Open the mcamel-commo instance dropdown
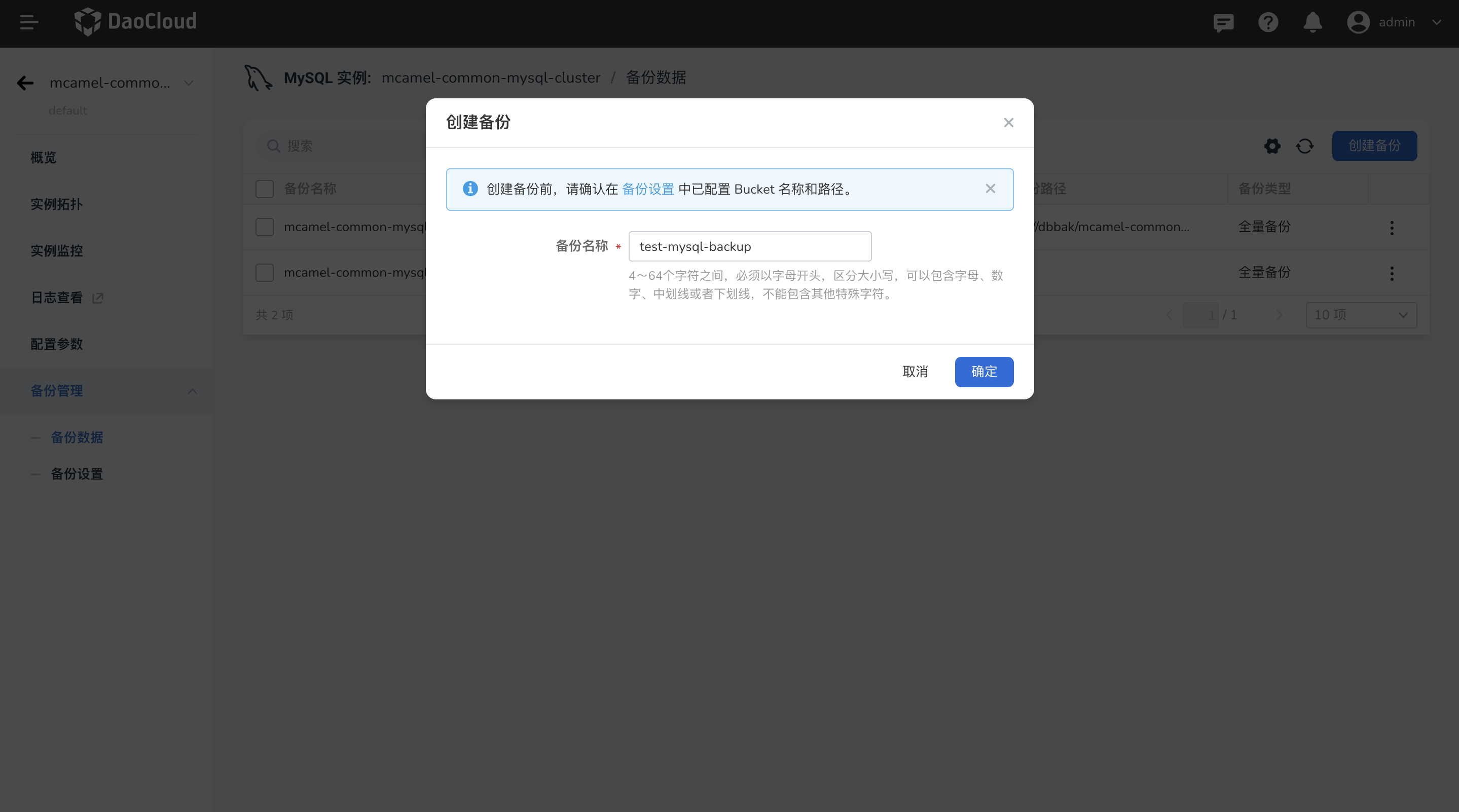The image size is (1459, 812). point(188,83)
